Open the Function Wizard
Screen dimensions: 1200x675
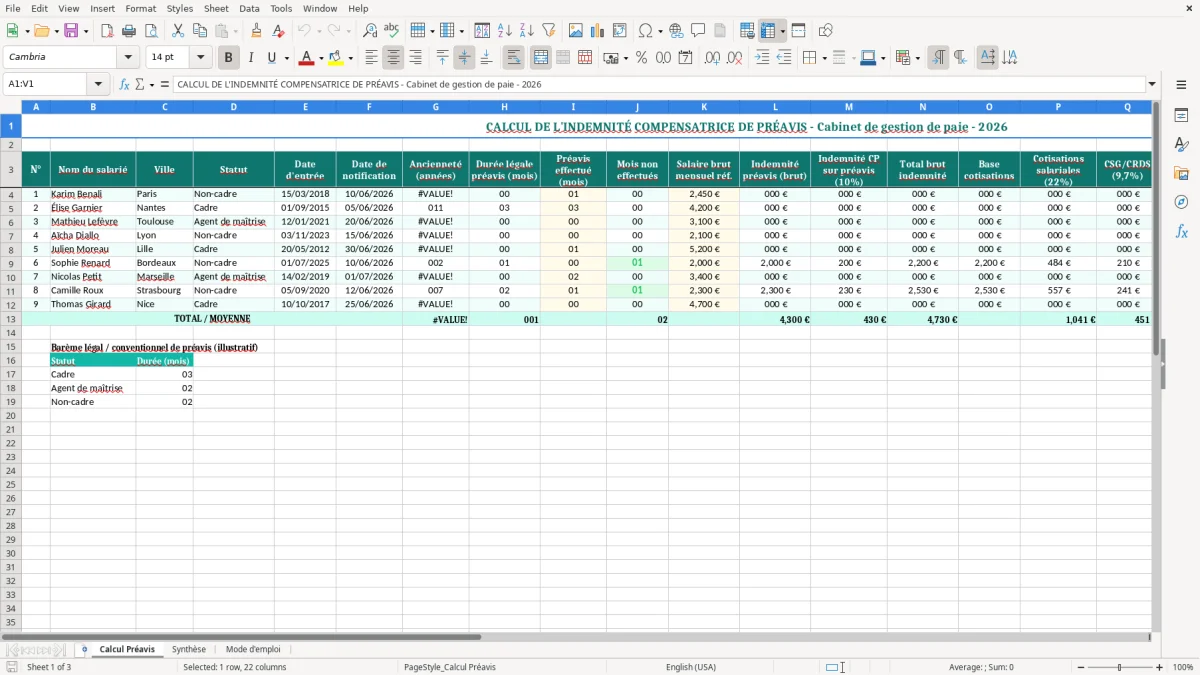coord(124,85)
